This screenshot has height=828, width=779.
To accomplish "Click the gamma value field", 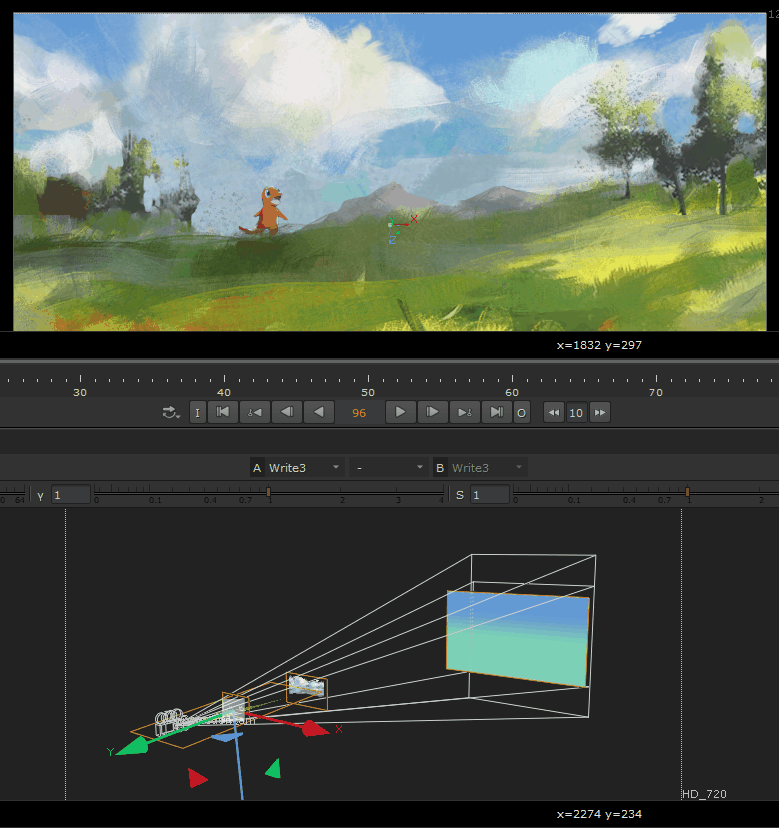I will (71, 495).
